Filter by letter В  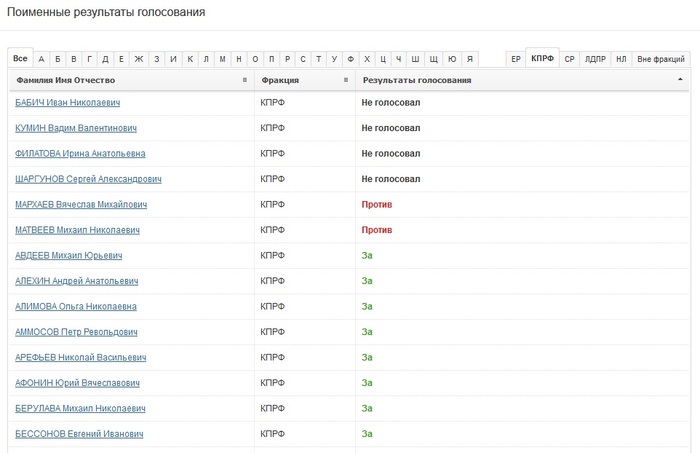tap(74, 59)
